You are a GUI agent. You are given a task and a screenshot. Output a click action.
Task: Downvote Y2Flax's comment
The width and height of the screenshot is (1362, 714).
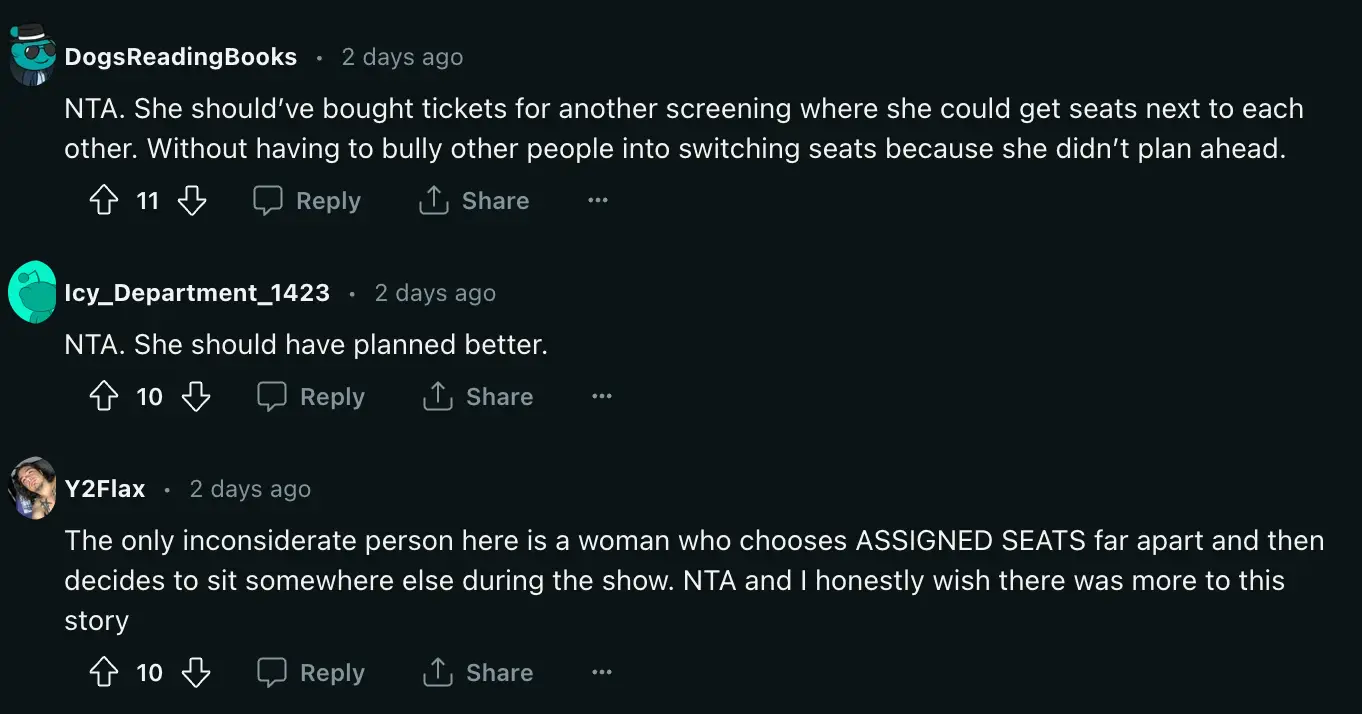point(196,672)
